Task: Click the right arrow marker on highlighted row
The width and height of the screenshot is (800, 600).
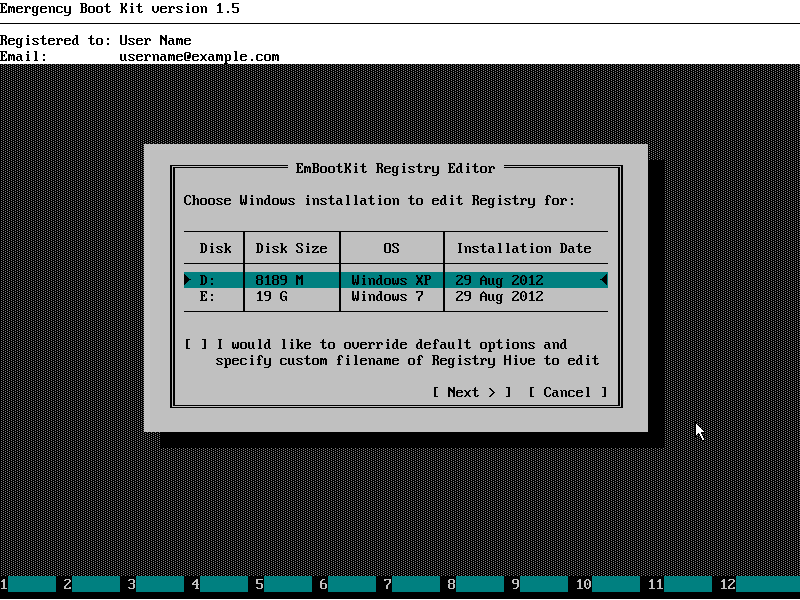Action: [603, 280]
